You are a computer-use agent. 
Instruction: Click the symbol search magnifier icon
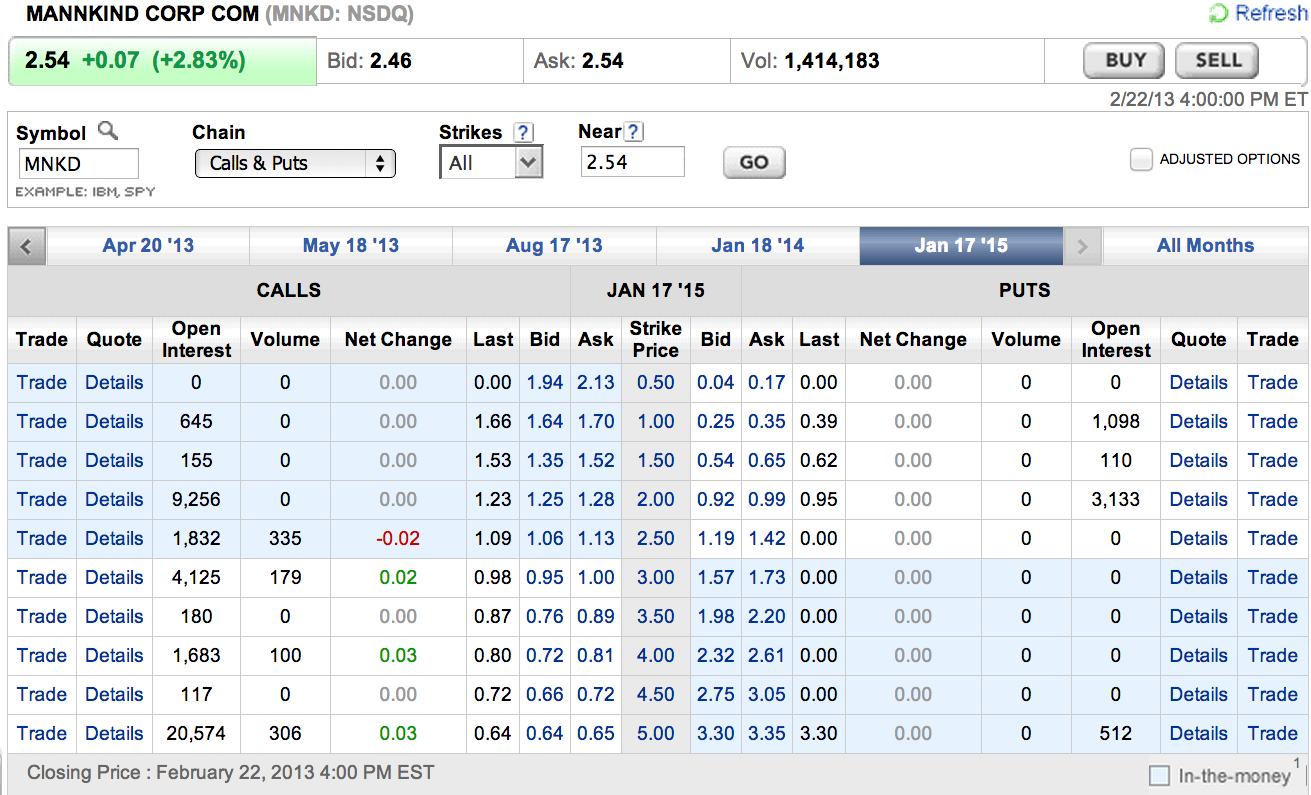[108, 131]
